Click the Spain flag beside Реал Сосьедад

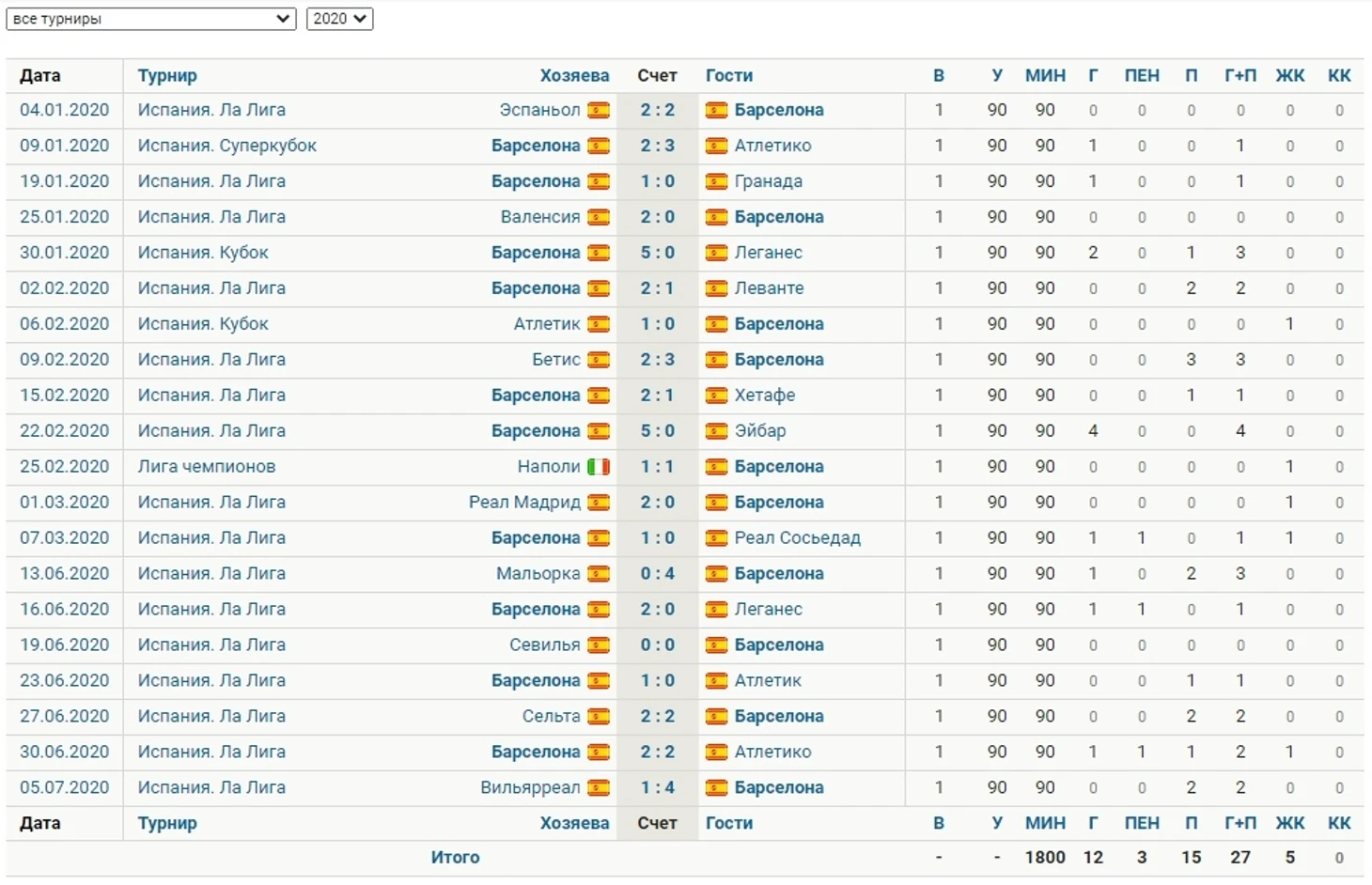717,538
